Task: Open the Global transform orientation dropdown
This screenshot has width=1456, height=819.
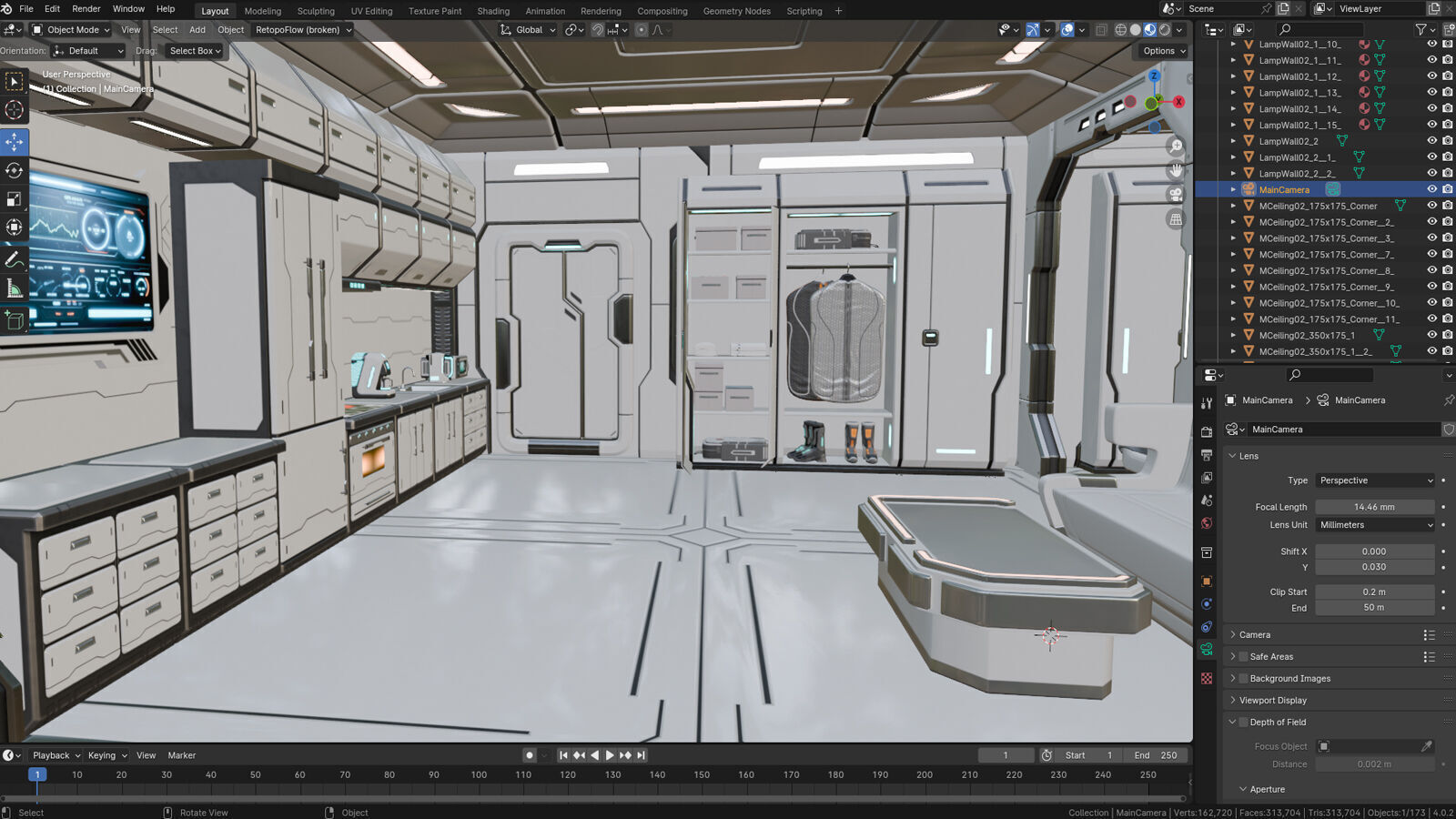Action: [528, 30]
